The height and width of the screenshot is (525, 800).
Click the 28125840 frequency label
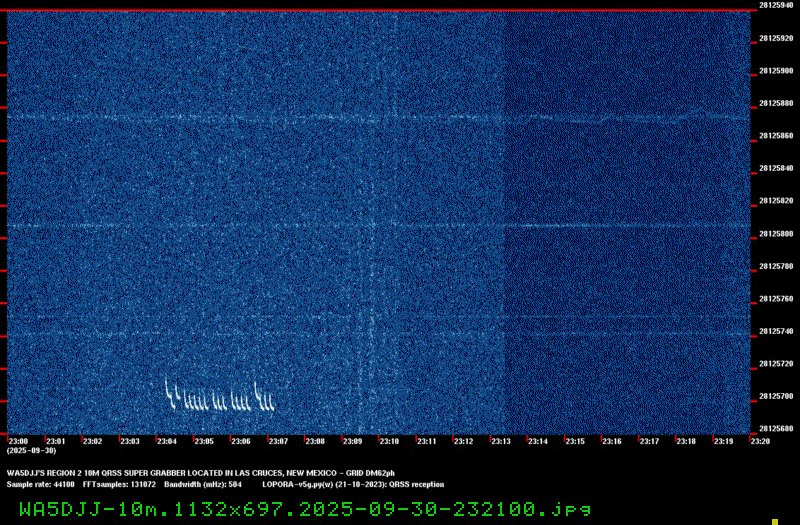tap(776, 168)
